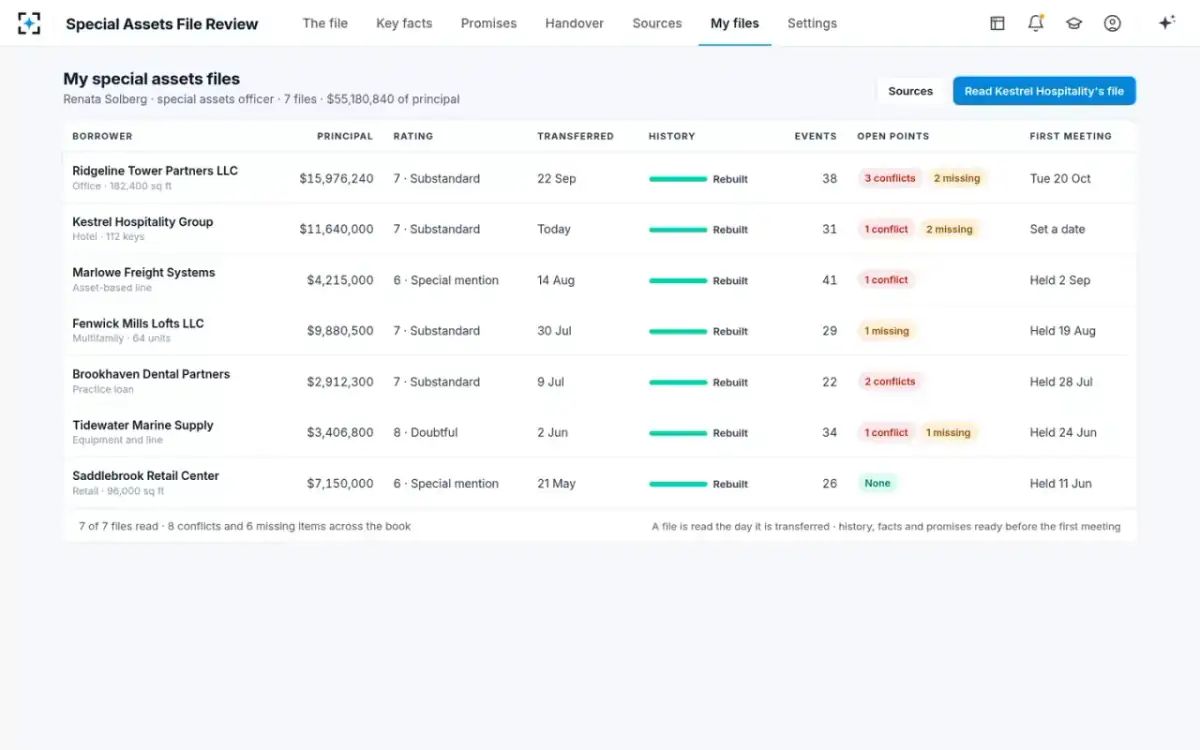Click the History column header

672,136
